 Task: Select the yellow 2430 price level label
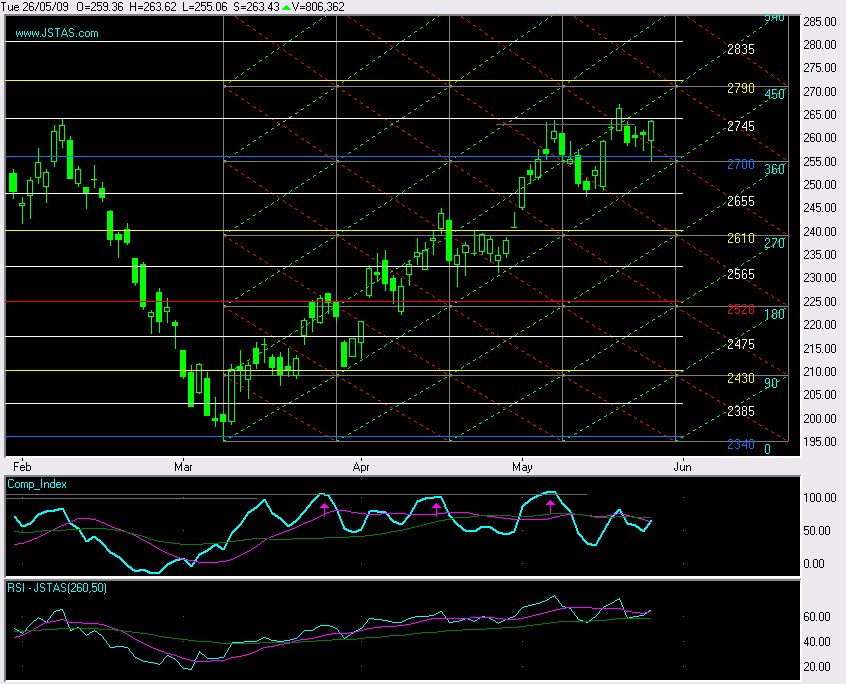(741, 379)
